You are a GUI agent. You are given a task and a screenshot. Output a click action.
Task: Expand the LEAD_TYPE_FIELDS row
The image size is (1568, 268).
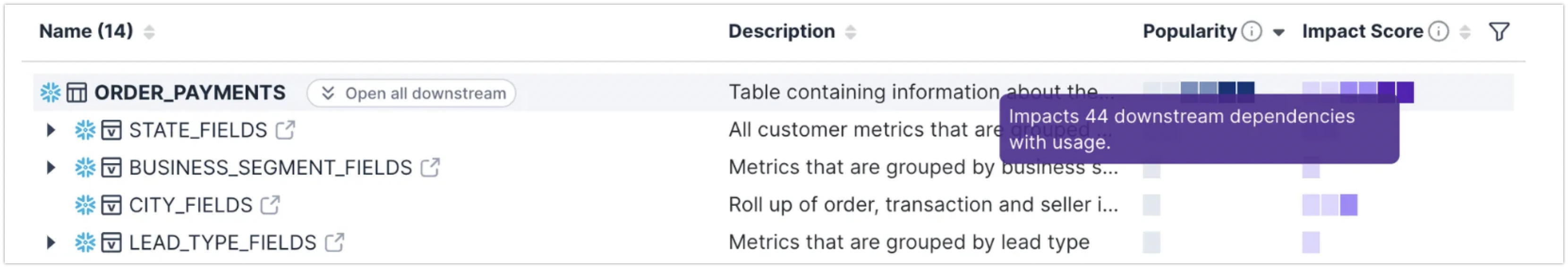tap(51, 243)
